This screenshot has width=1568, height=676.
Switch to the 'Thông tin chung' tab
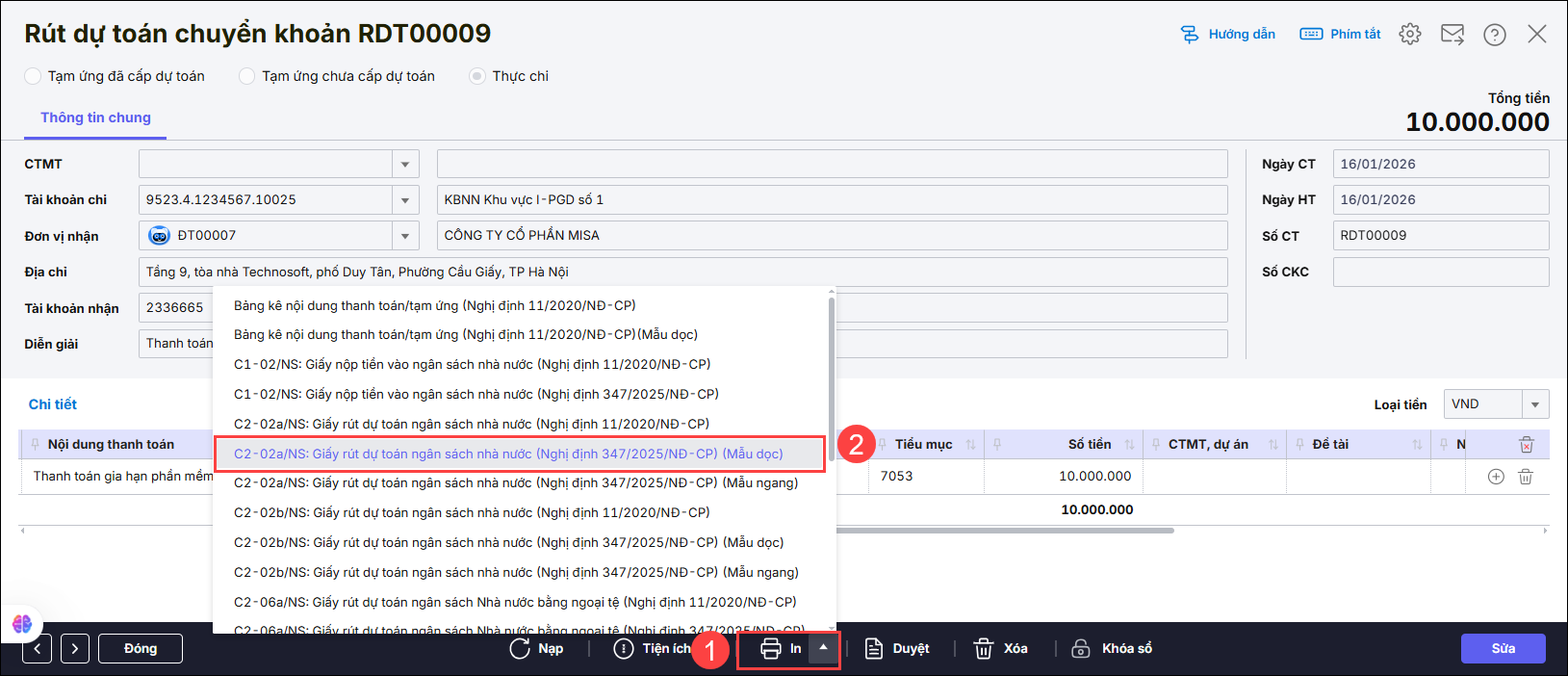pos(95,117)
